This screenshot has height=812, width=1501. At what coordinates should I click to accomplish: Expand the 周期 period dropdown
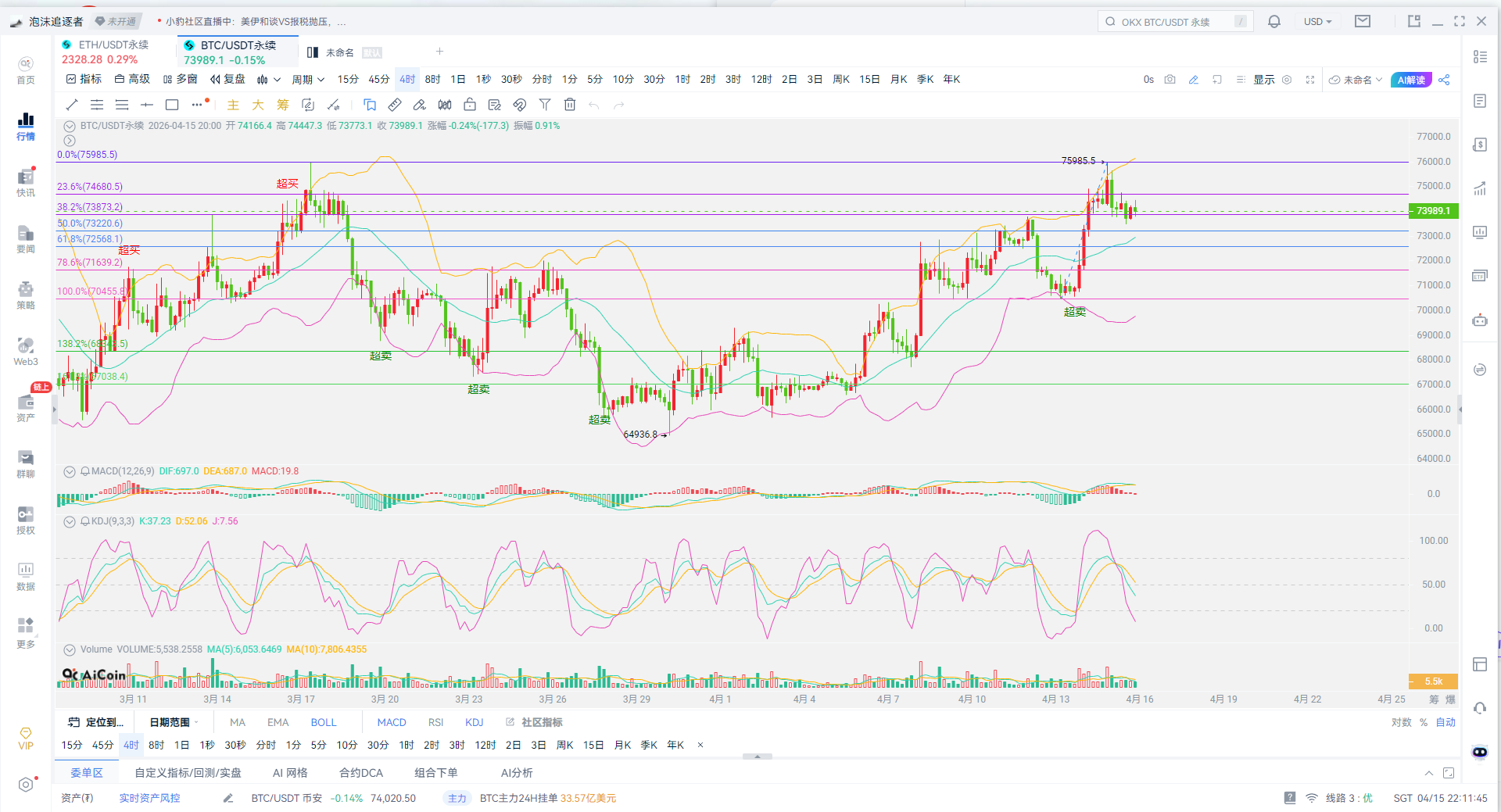pyautogui.click(x=308, y=80)
